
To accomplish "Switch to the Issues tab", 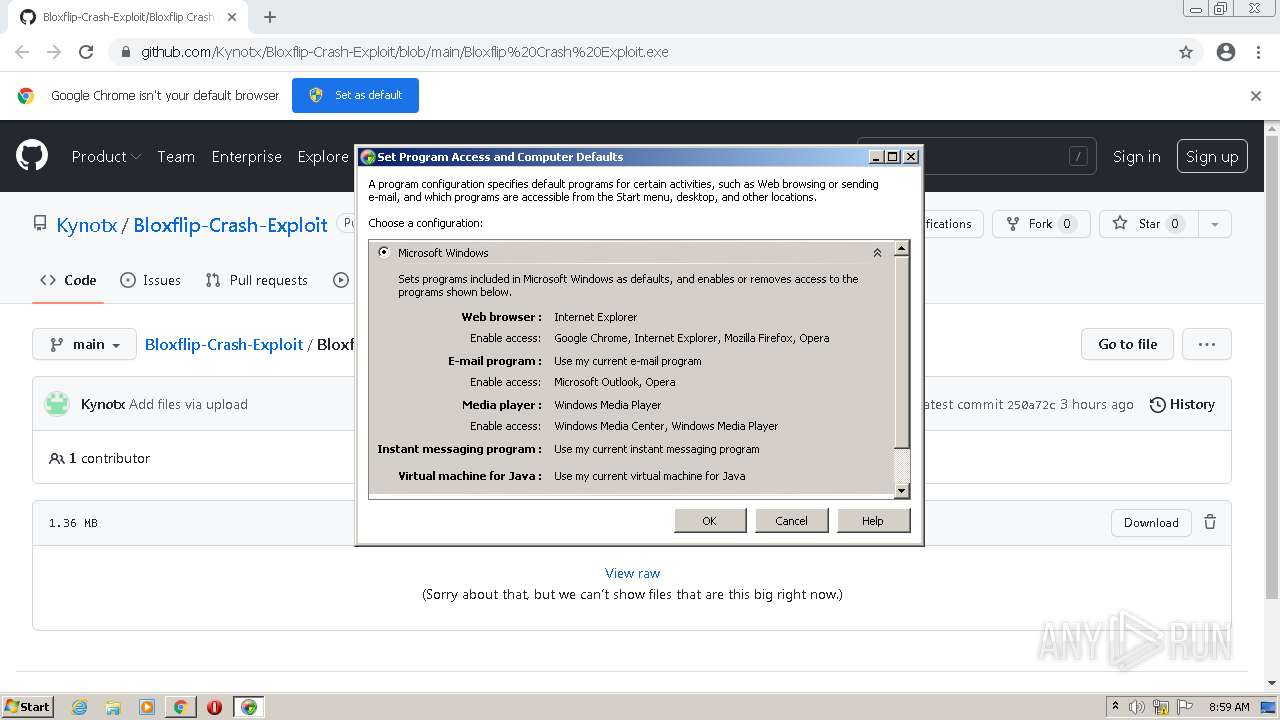I will 151,280.
